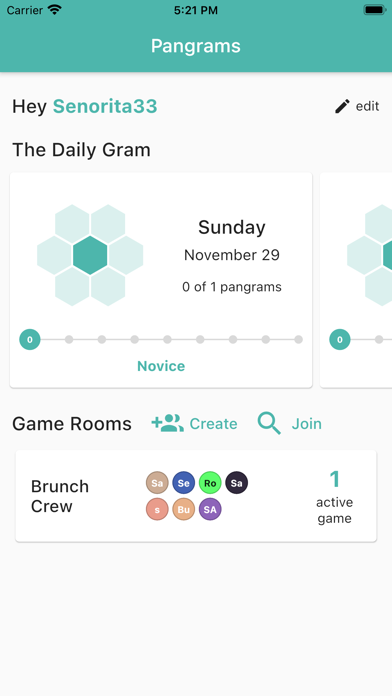Click the magnifying glass Join icon
Screen dimensions: 392x696
coord(269,423)
